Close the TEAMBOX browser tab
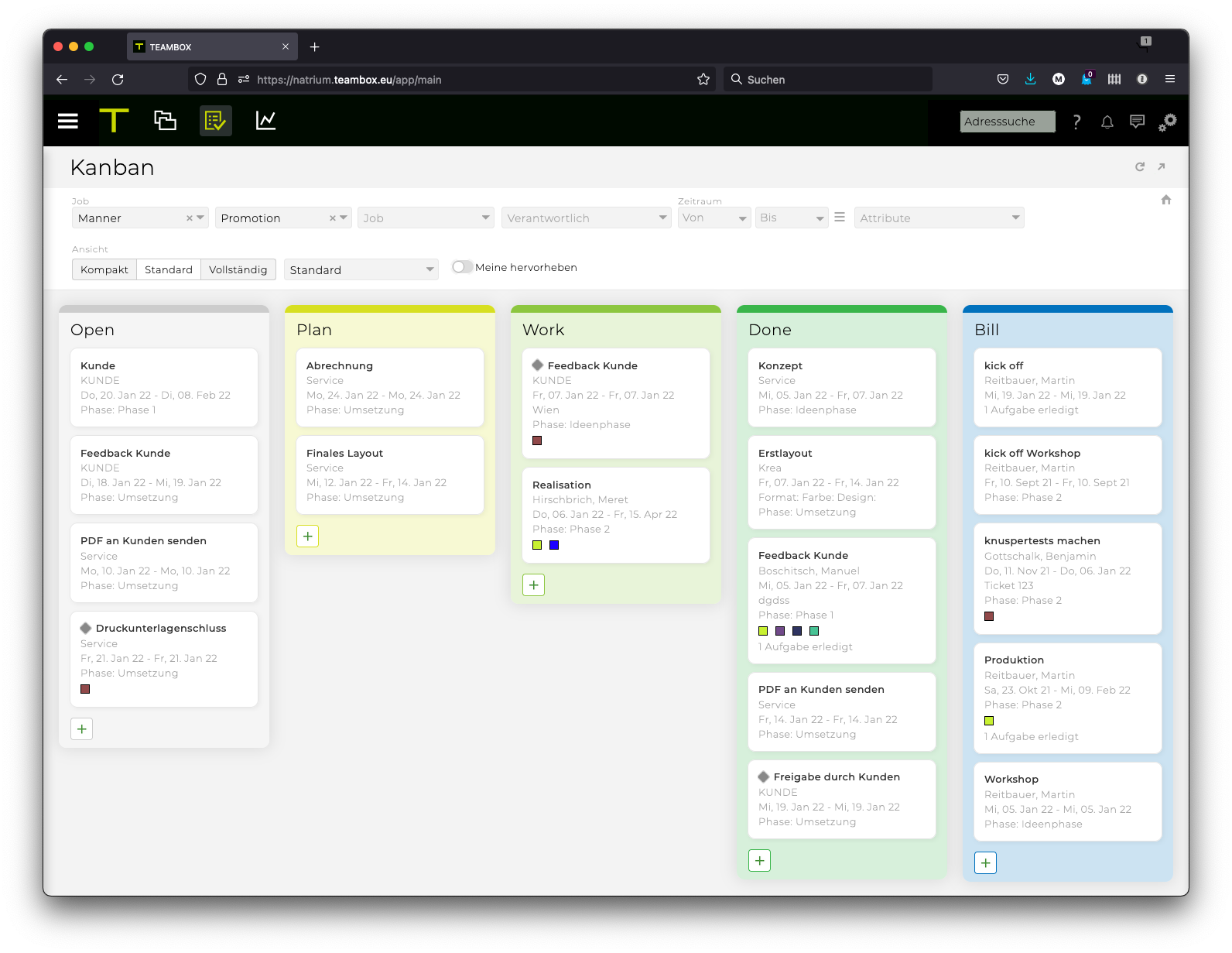 point(286,46)
